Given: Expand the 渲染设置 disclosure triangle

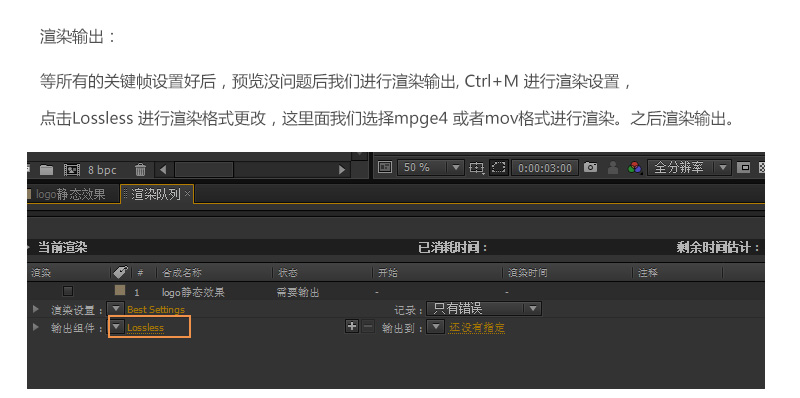Looking at the screenshot, I should tap(36, 309).
